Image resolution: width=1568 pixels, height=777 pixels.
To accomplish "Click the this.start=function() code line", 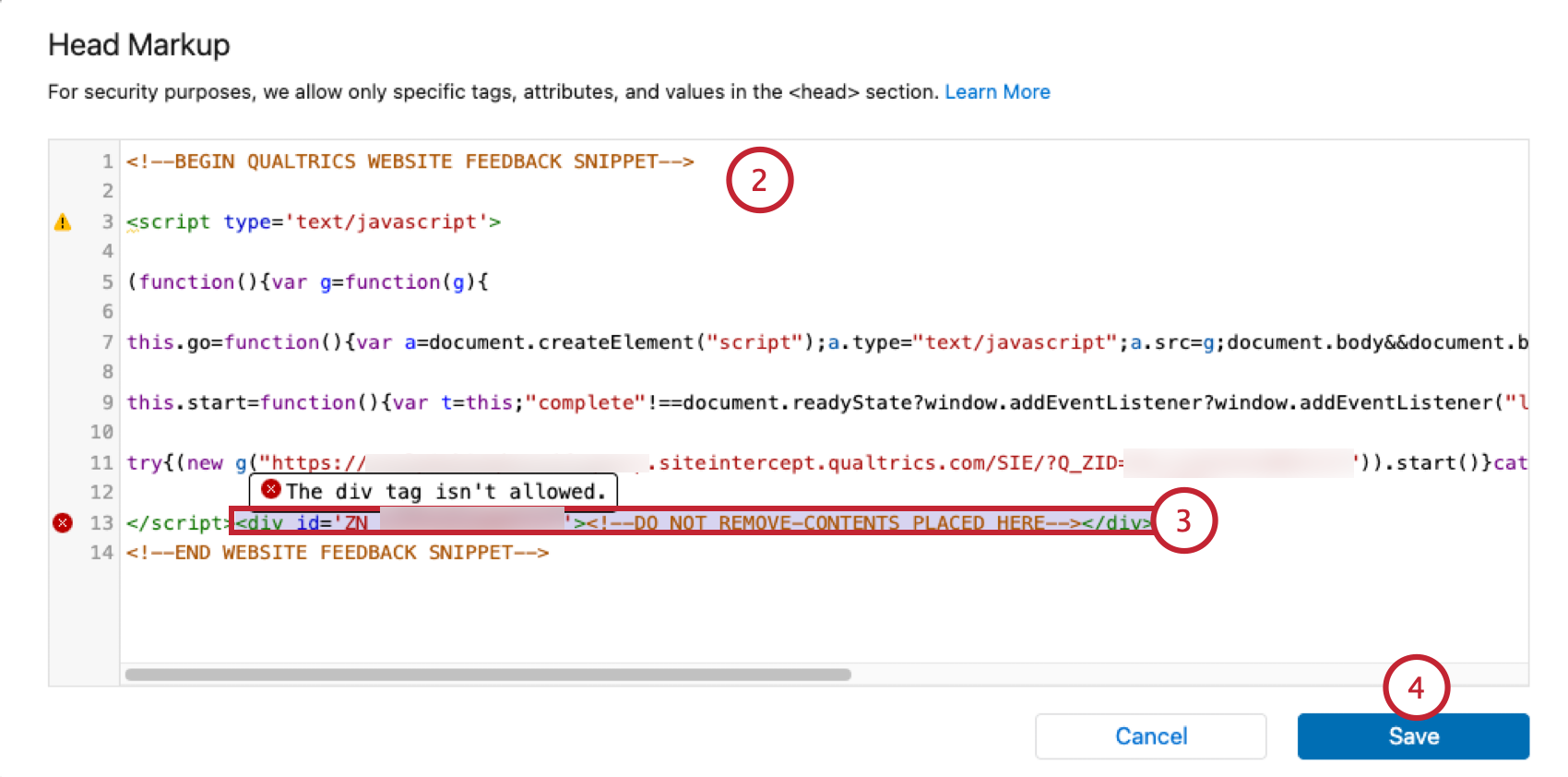I will point(826,402).
